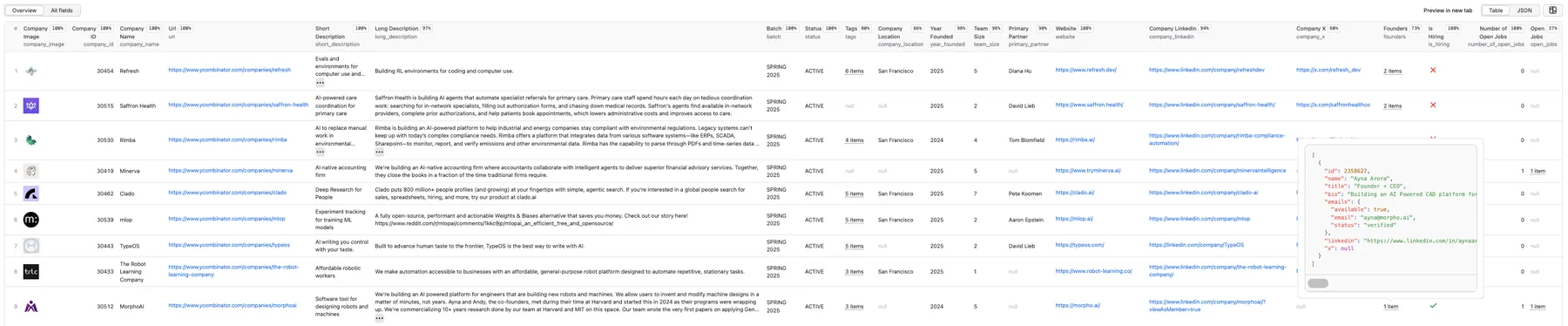Open the x.com/refresh_dev link
This screenshot has height=326, width=1568.
(1328, 70)
